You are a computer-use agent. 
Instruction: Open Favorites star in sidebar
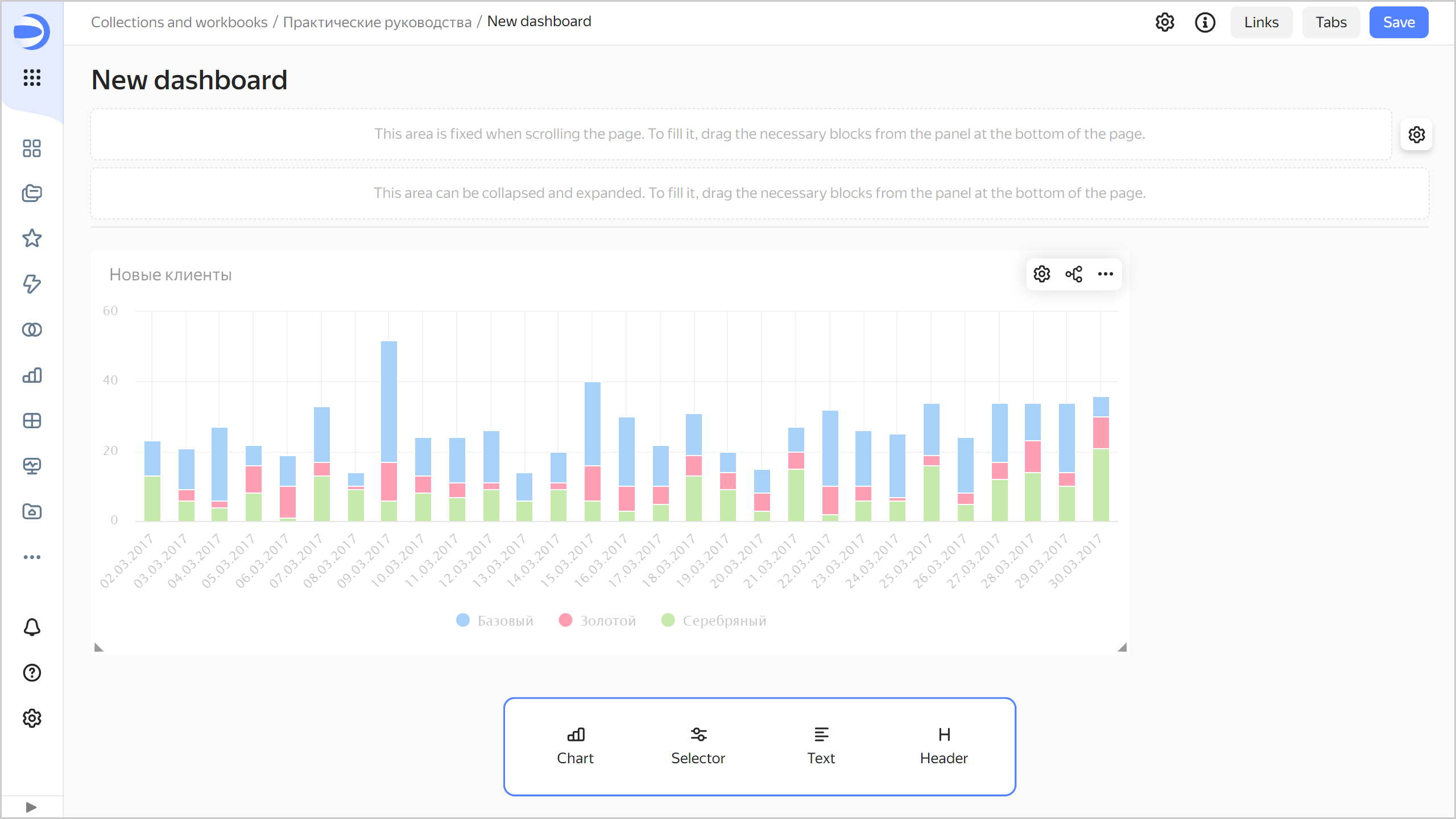[32, 238]
